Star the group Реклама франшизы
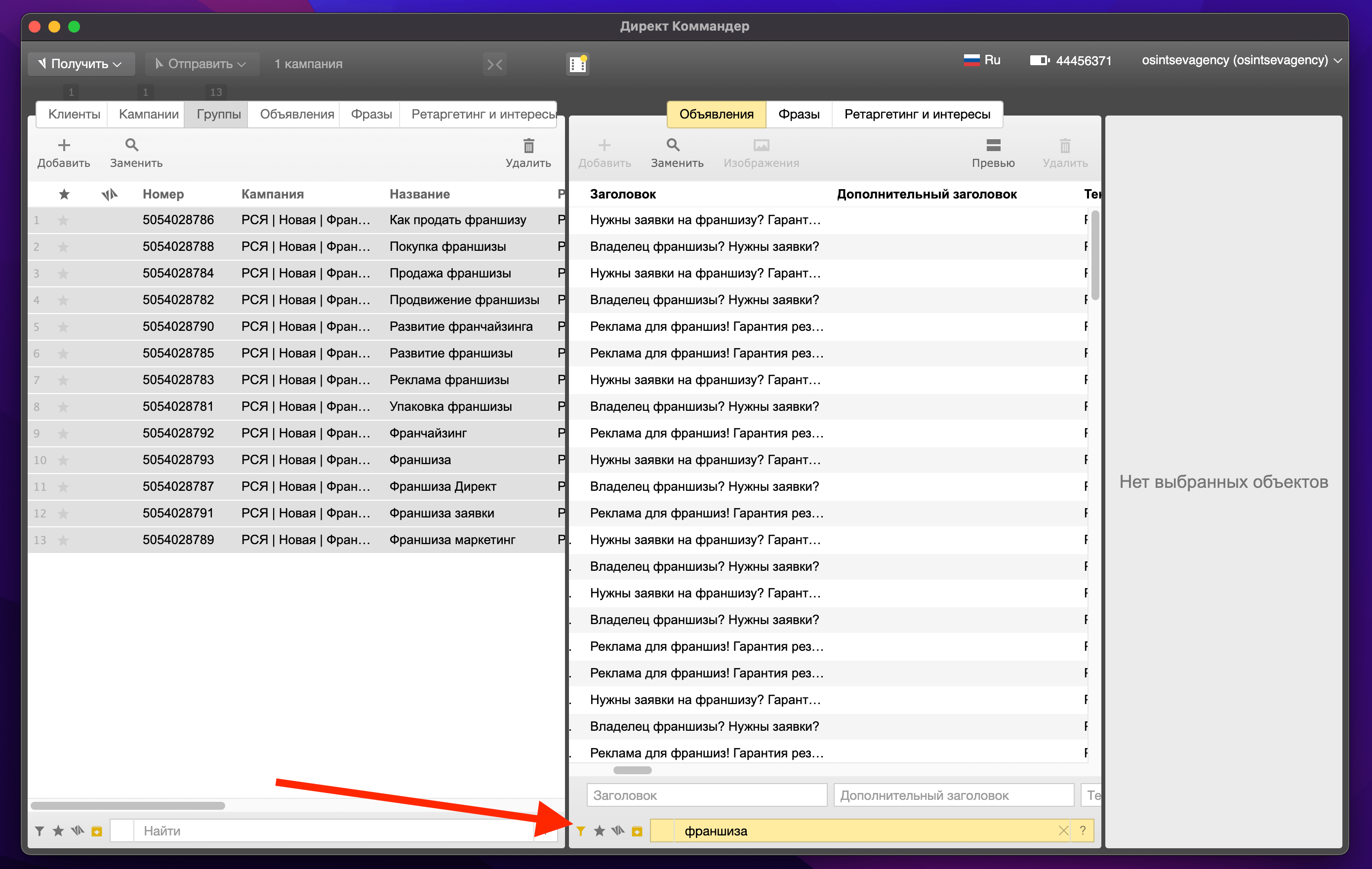1372x869 pixels. (x=63, y=380)
